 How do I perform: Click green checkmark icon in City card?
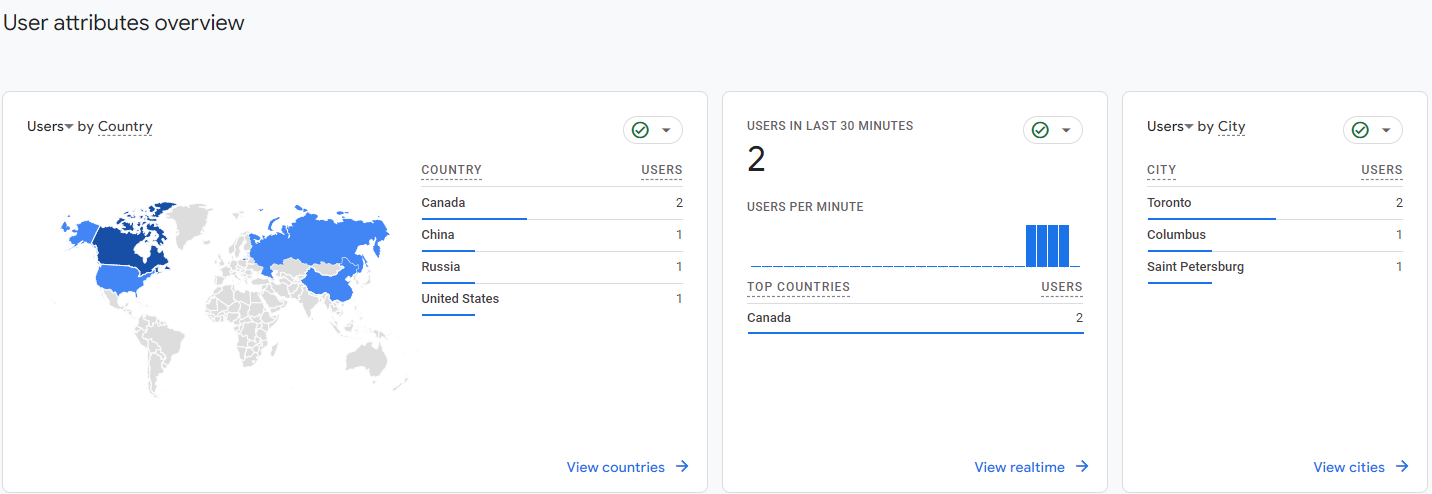(1360, 130)
